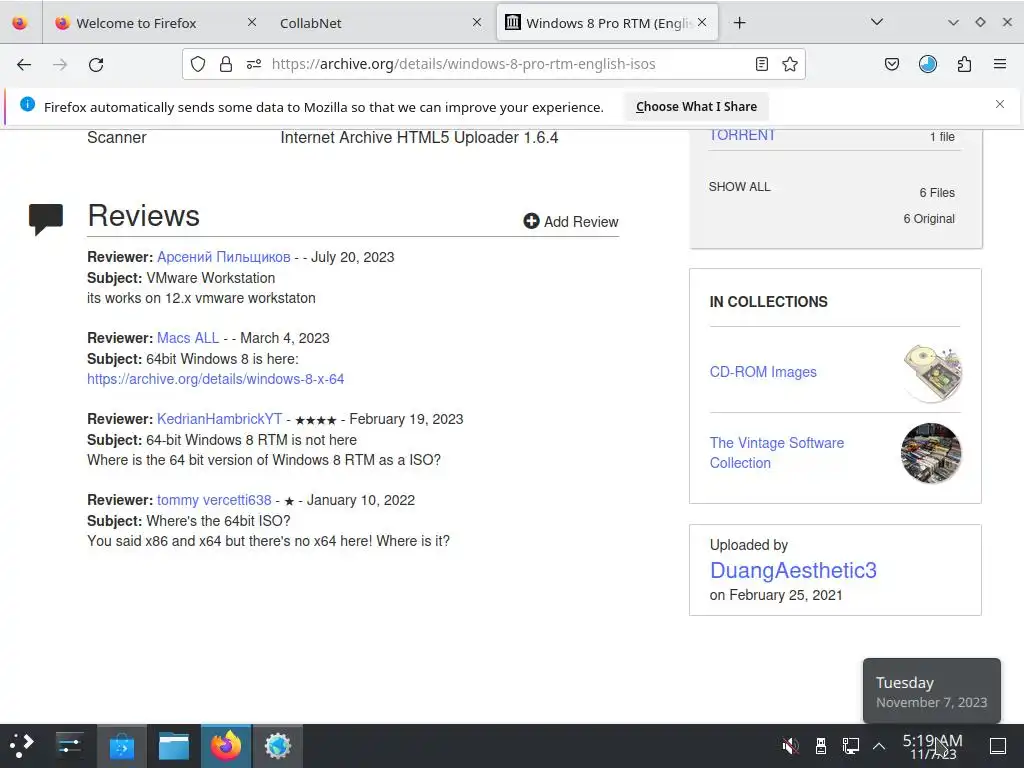Reload the current page

[x=96, y=64]
